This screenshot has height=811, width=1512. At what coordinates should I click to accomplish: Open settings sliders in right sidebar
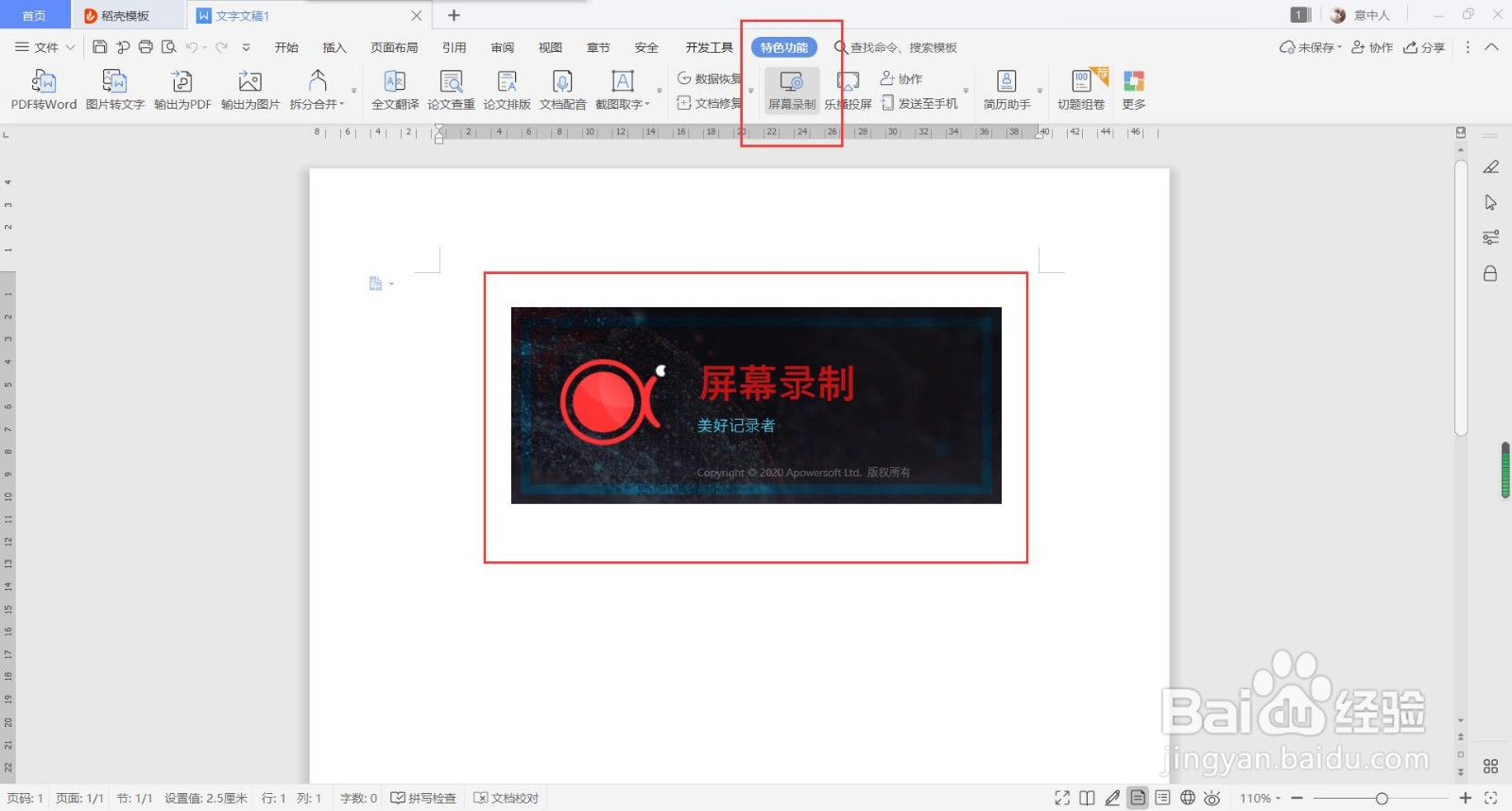[1490, 237]
